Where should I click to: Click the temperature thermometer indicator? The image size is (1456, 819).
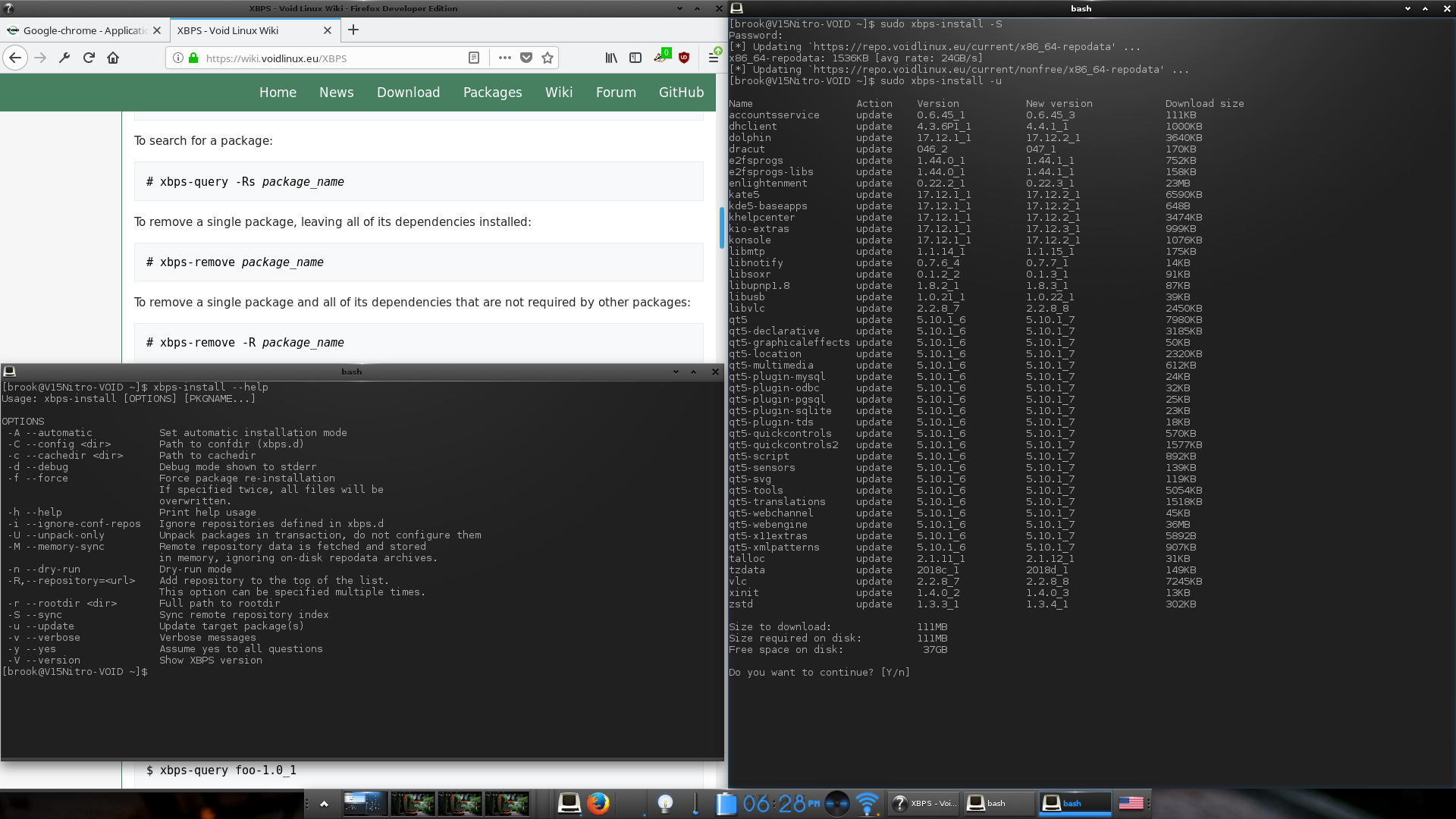click(x=695, y=803)
